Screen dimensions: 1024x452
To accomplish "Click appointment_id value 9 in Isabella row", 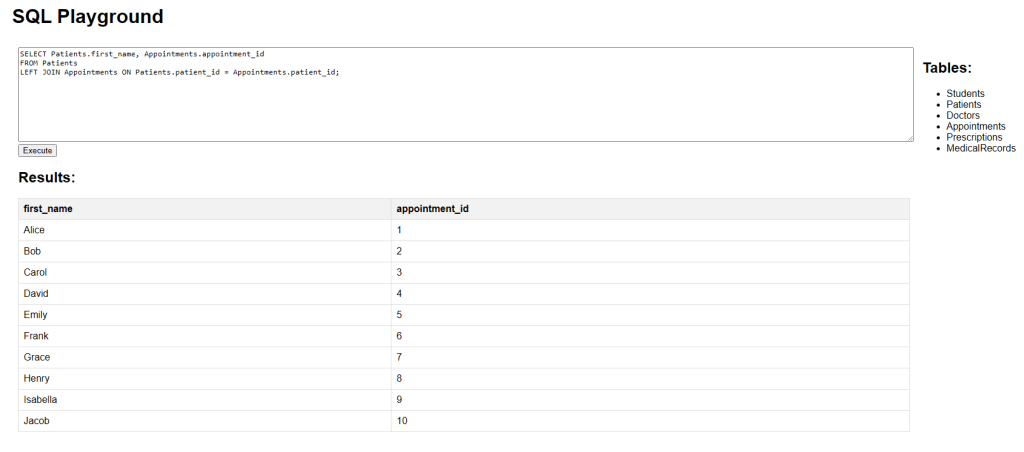I will (650, 400).
